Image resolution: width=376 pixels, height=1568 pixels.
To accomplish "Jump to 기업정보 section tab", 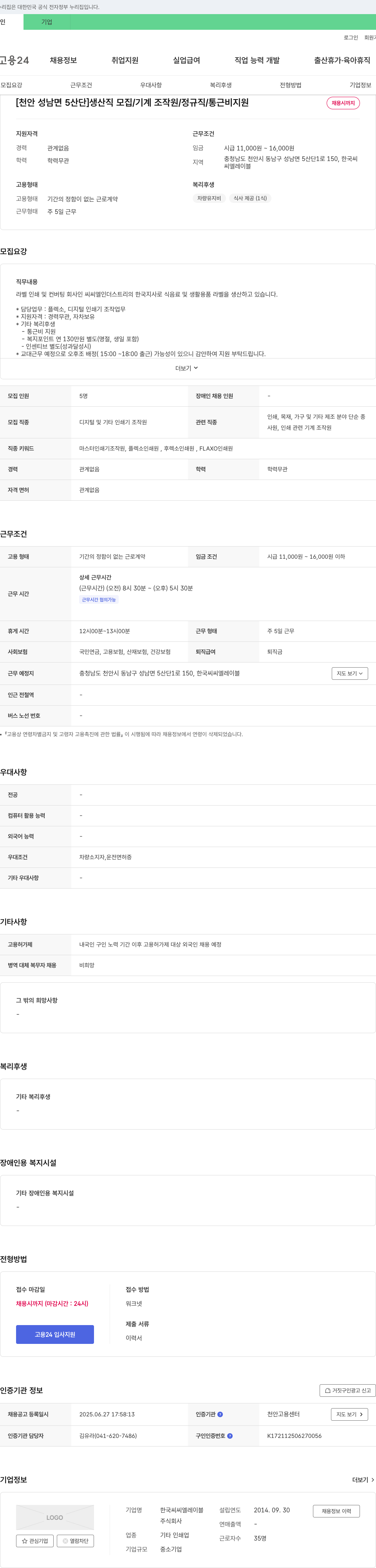I will coord(360,85).
